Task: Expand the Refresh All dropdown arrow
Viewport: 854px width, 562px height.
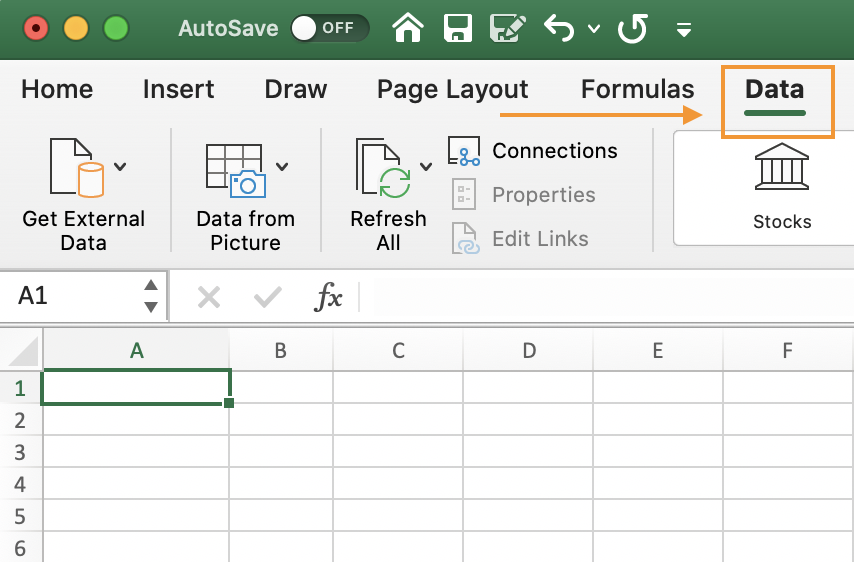Action: click(426, 166)
